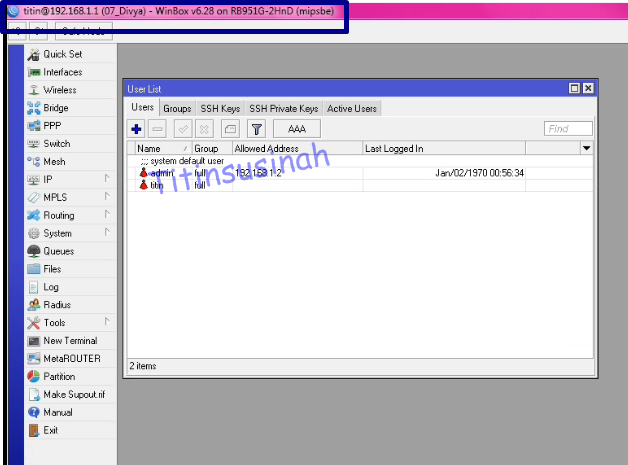The image size is (628, 465).
Task: Switch to the Active Users tab
Action: 352,109
